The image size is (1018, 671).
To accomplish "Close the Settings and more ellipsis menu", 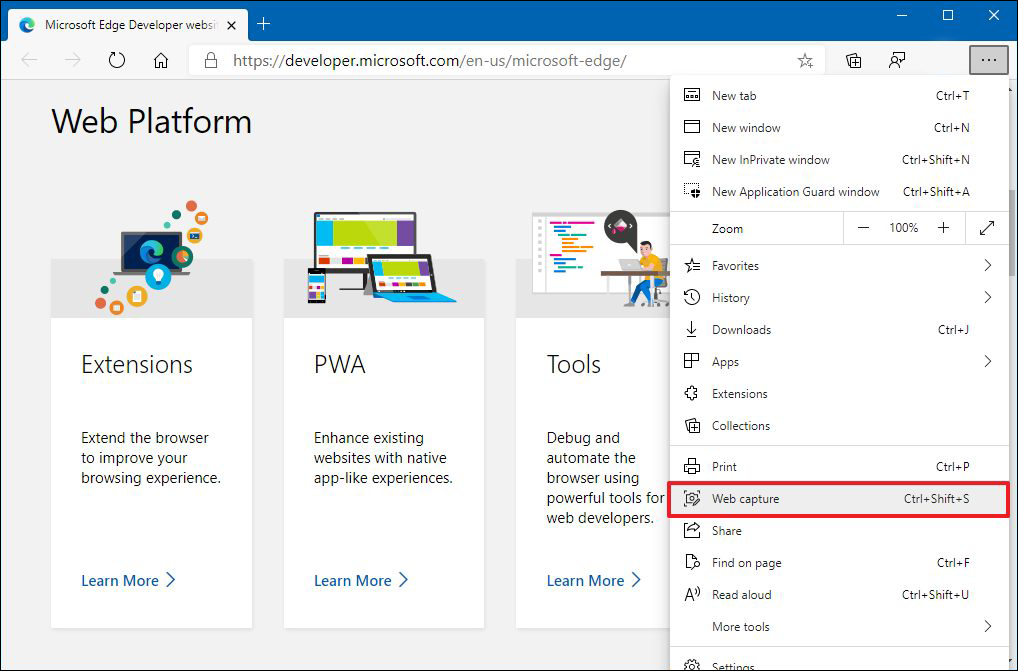I will click(x=989, y=60).
